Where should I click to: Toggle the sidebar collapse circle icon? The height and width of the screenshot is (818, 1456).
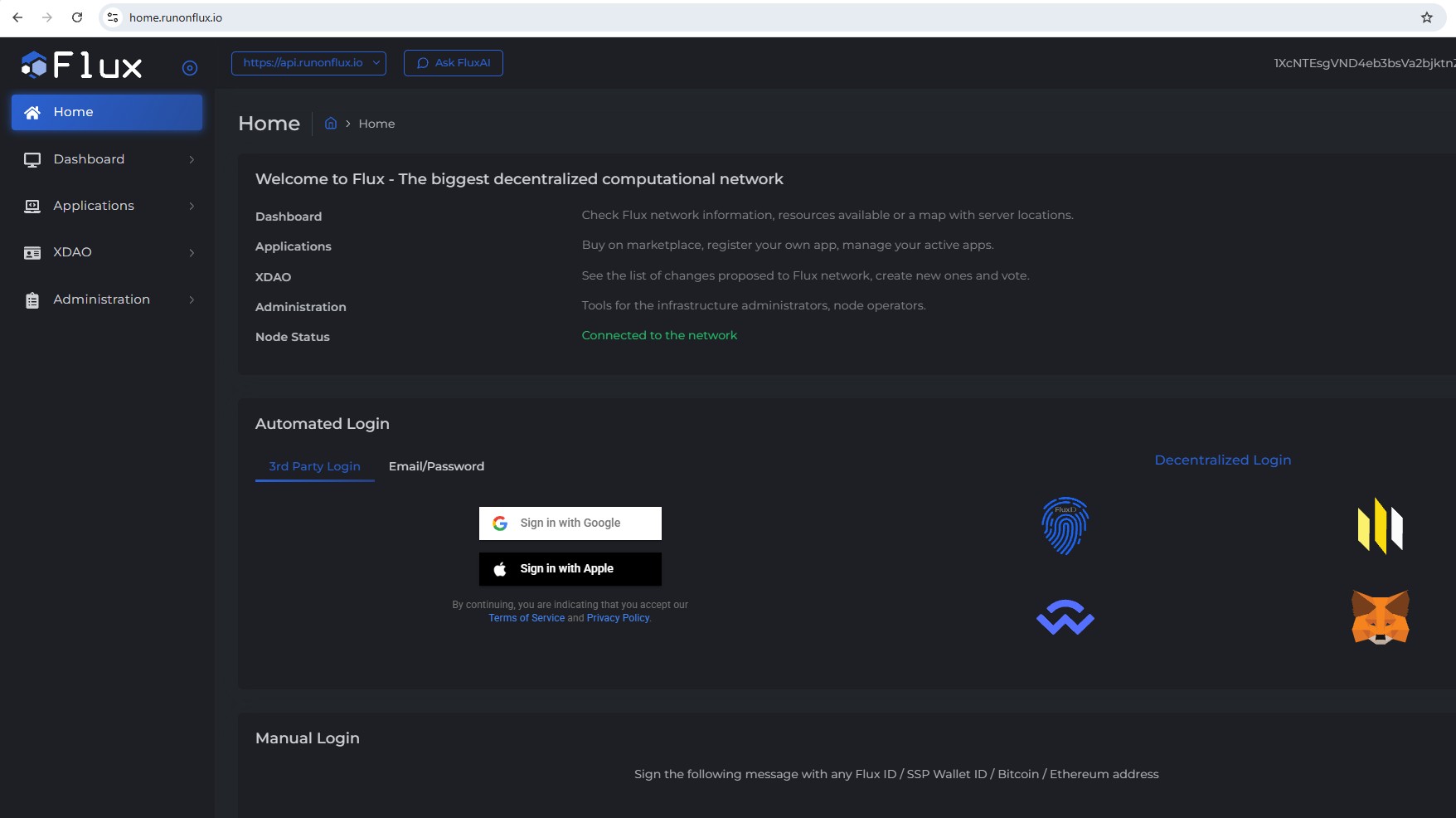pos(190,68)
